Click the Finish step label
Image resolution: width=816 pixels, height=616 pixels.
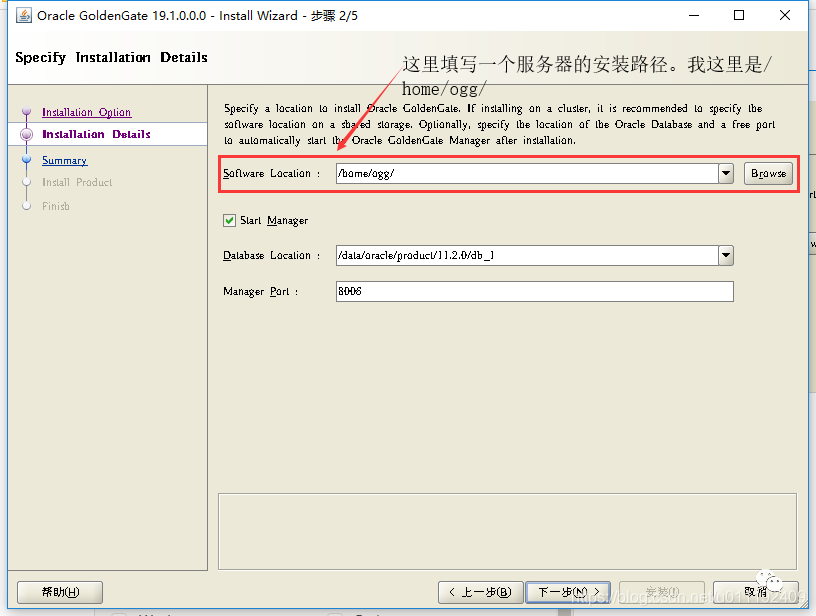[x=56, y=206]
